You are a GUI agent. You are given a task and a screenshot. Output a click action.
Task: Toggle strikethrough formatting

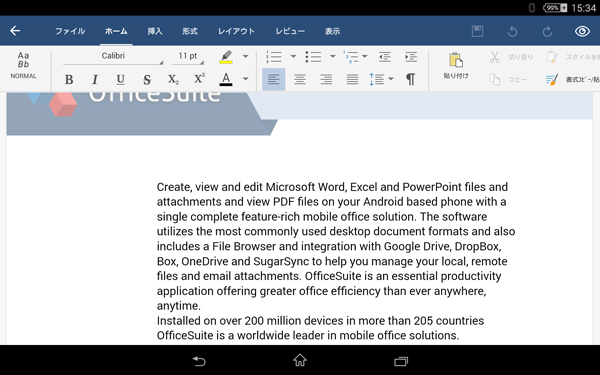point(147,79)
